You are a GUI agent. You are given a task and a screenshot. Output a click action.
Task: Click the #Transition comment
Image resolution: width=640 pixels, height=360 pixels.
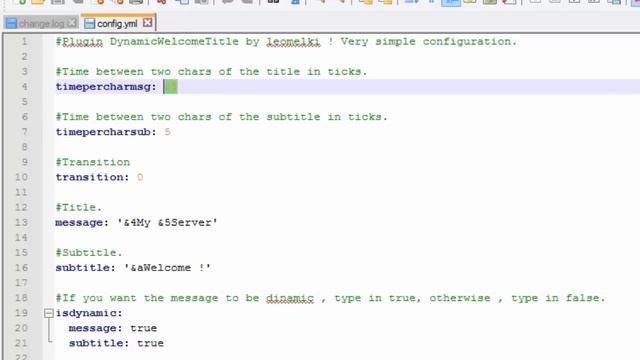coord(93,162)
